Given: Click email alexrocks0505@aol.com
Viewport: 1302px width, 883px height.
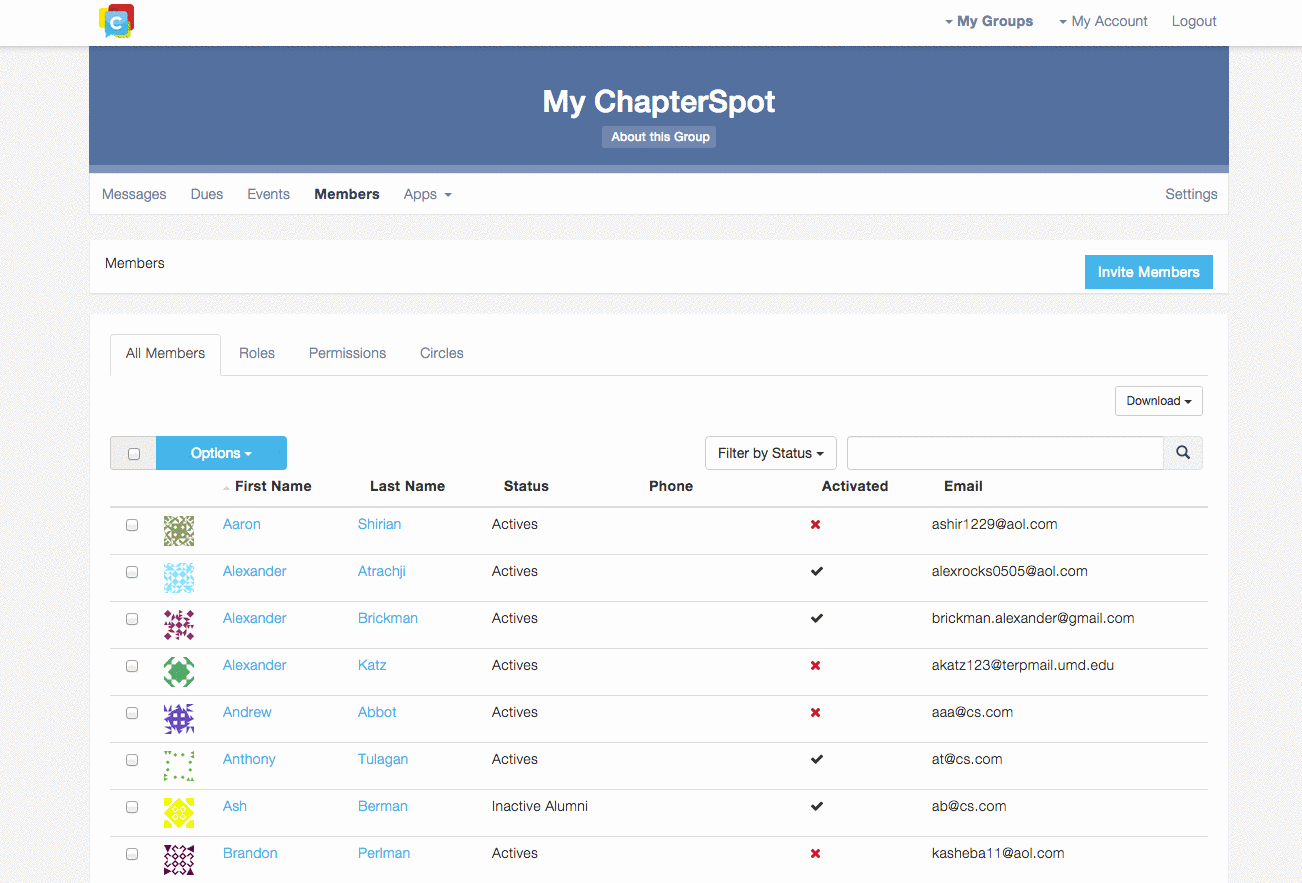Looking at the screenshot, I should coord(1010,571).
